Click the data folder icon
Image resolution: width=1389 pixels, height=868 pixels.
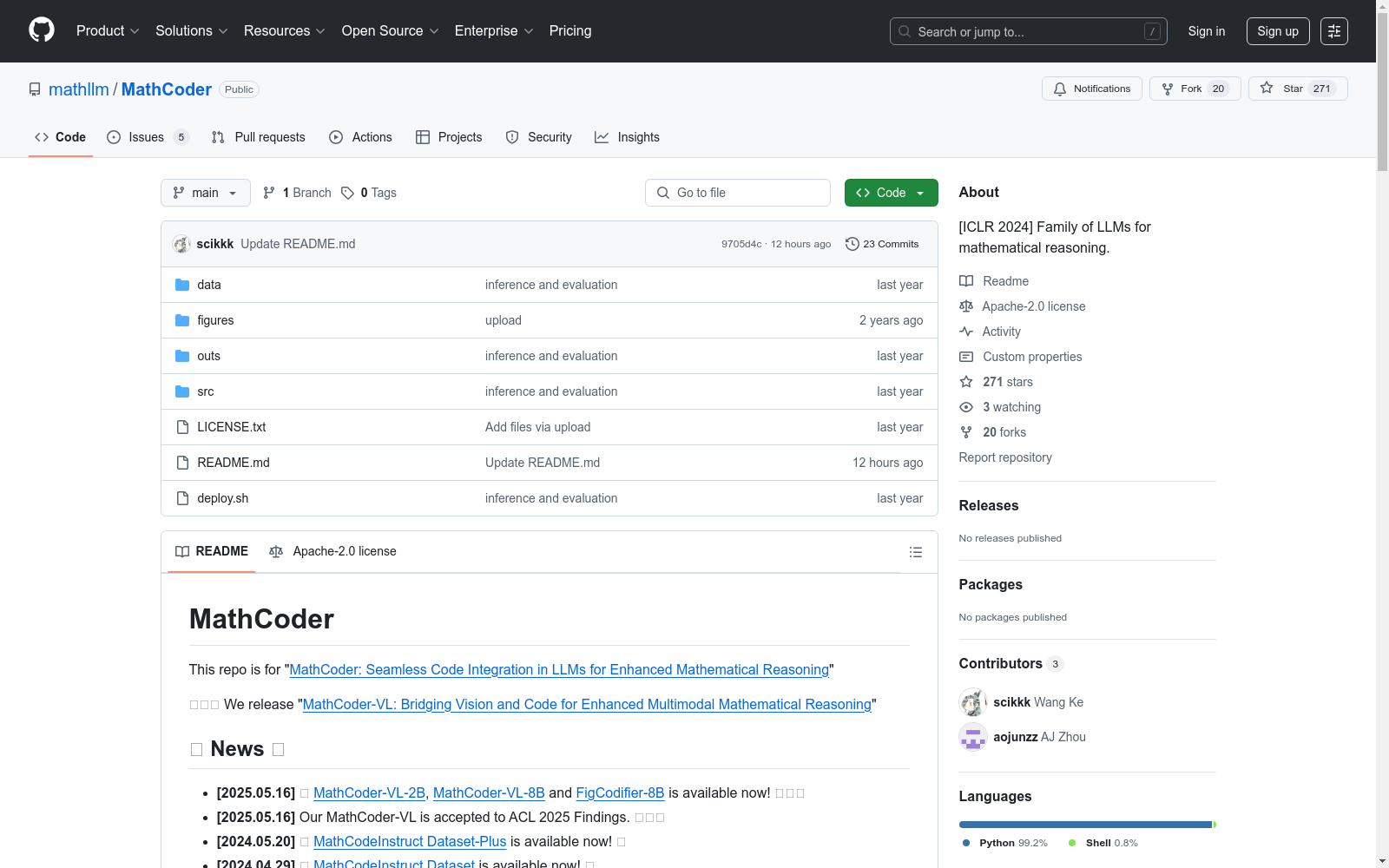click(x=182, y=285)
